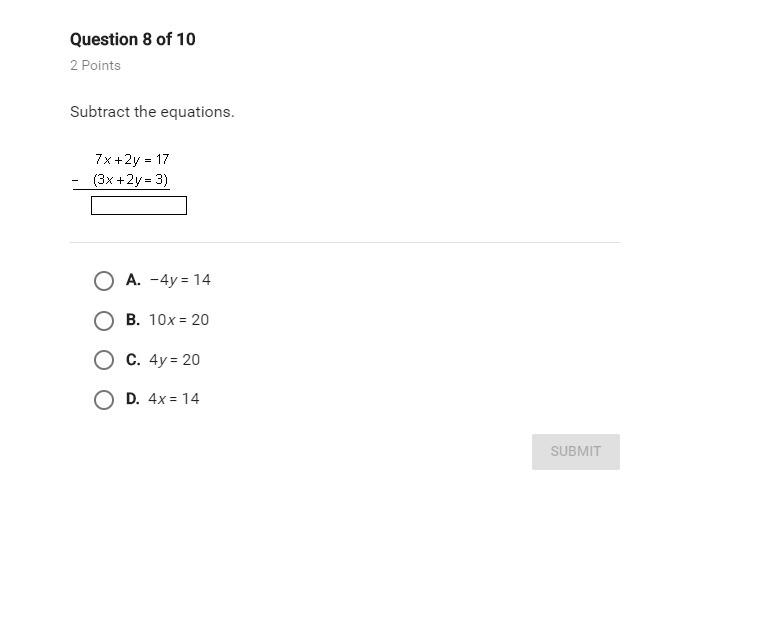This screenshot has height=636, width=782.
Task: Click the bold letter label A.
Action: [133, 280]
